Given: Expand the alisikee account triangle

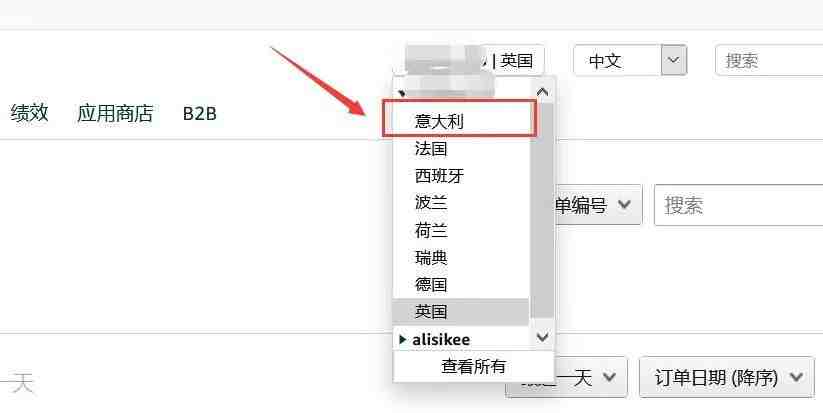Looking at the screenshot, I should coord(403,339).
